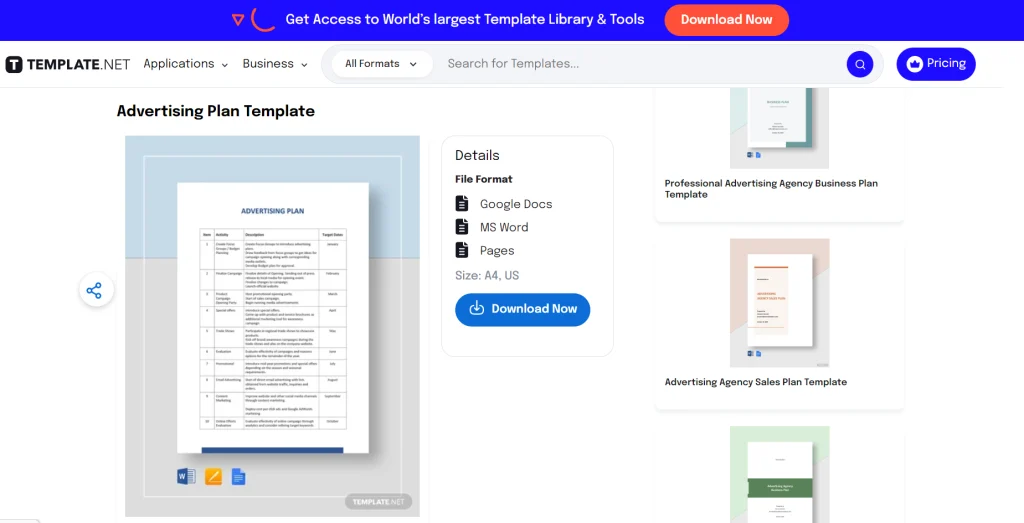Expand the Applications dropdown menu

pyautogui.click(x=185, y=64)
